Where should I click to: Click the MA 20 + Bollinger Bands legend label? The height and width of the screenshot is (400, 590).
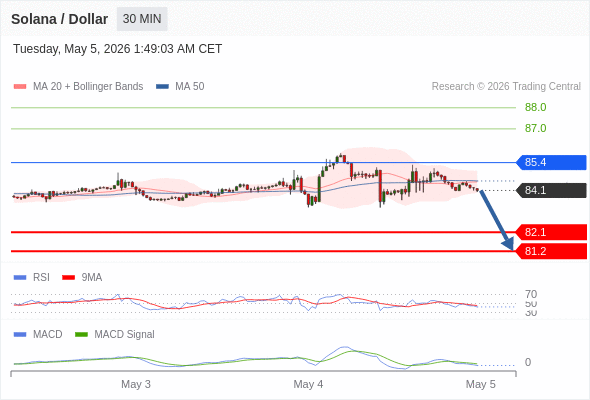tap(88, 87)
